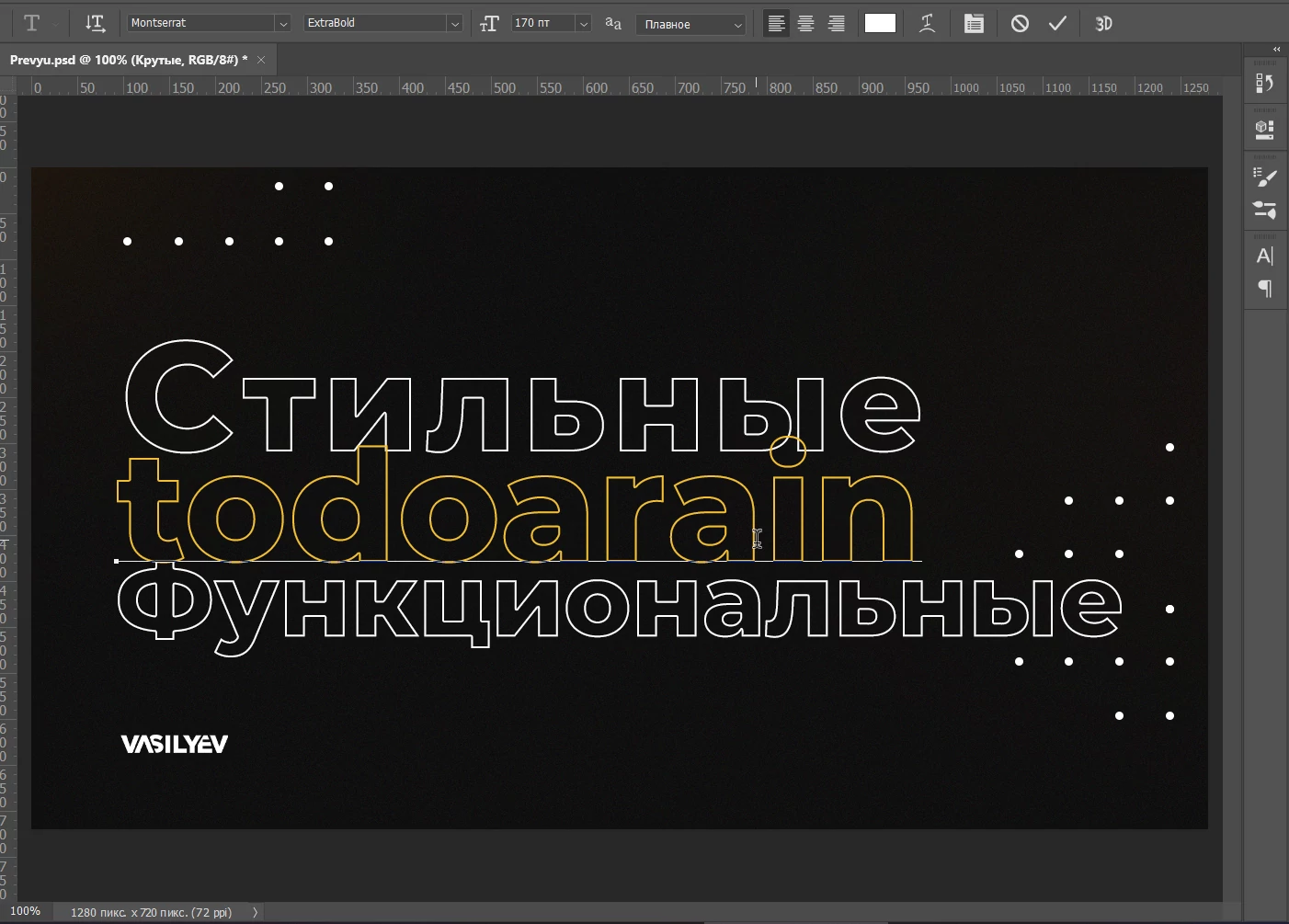Toggle the Character and Paragraph panels icon
Image resolution: width=1289 pixels, height=924 pixels.
point(974,23)
